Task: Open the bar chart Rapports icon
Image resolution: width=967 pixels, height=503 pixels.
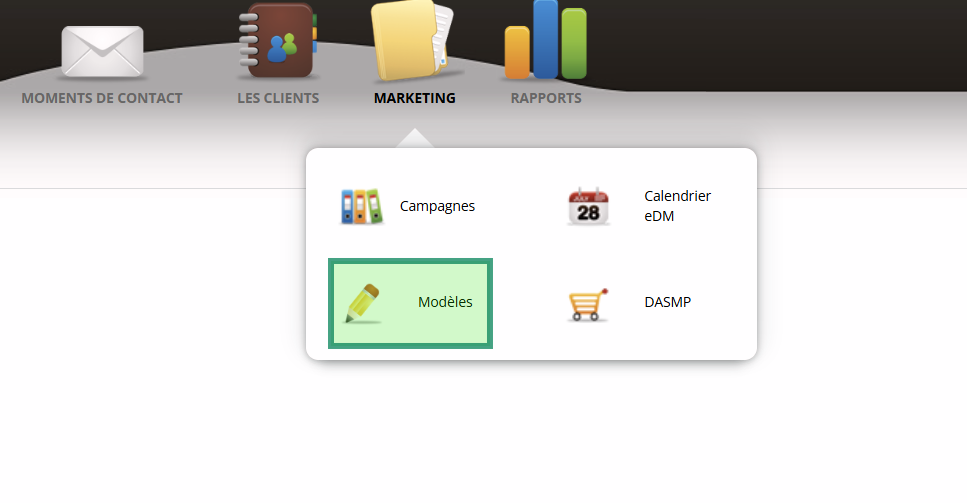Action: (x=545, y=40)
